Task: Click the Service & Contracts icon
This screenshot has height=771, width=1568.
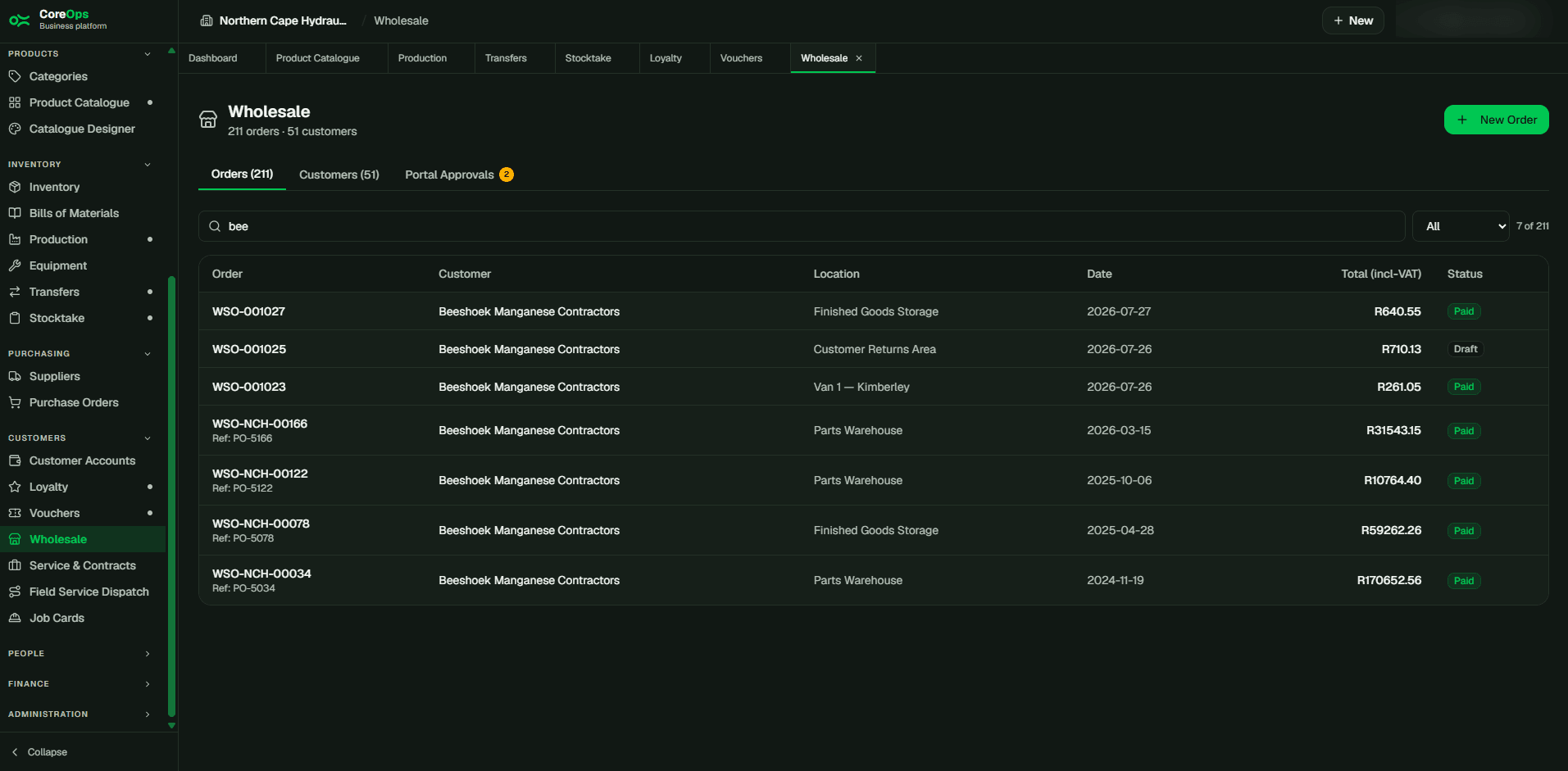Action: tap(15, 565)
